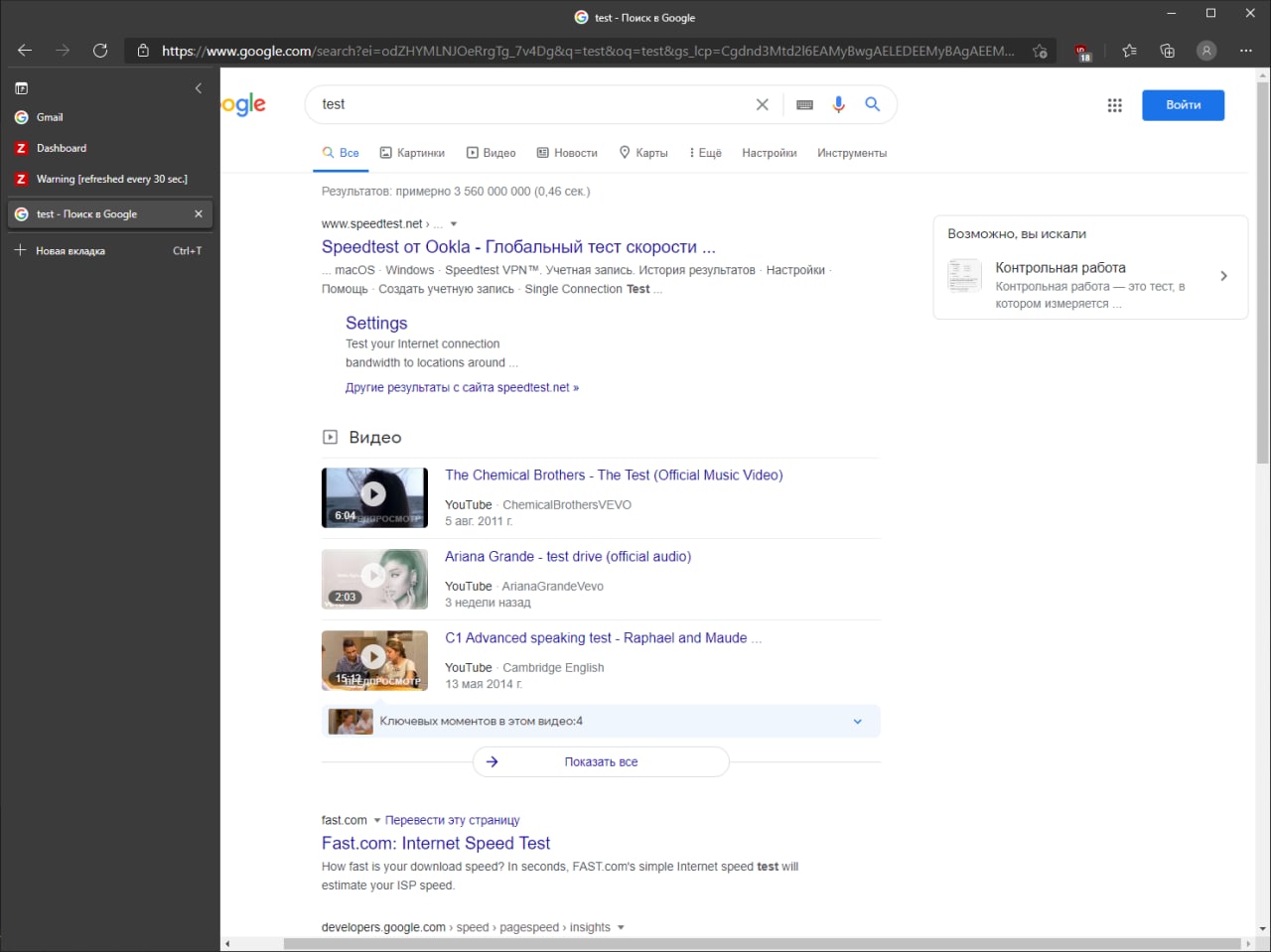Image resolution: width=1271 pixels, height=952 pixels.
Task: Open dropdown arrow next to www.speedtest.net
Action: click(454, 224)
